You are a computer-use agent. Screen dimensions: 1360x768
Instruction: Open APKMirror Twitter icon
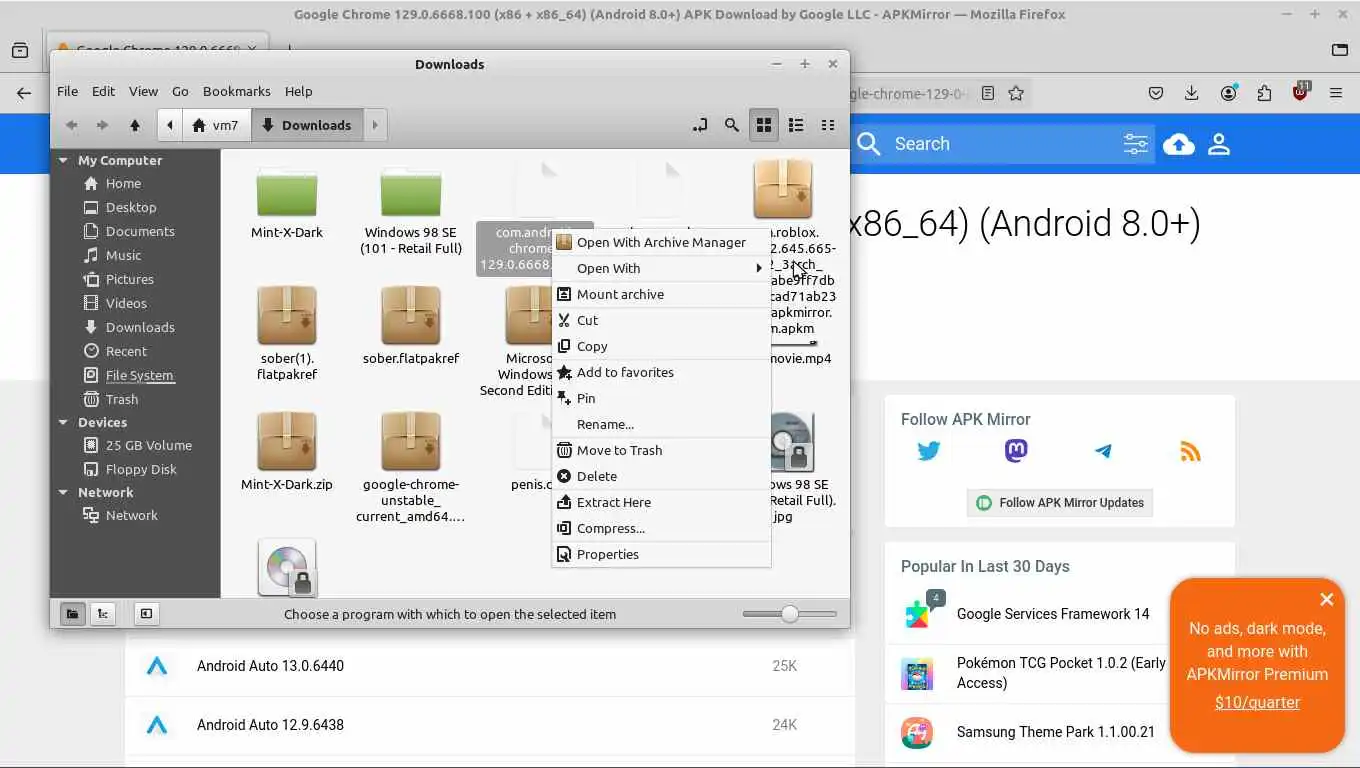929,451
